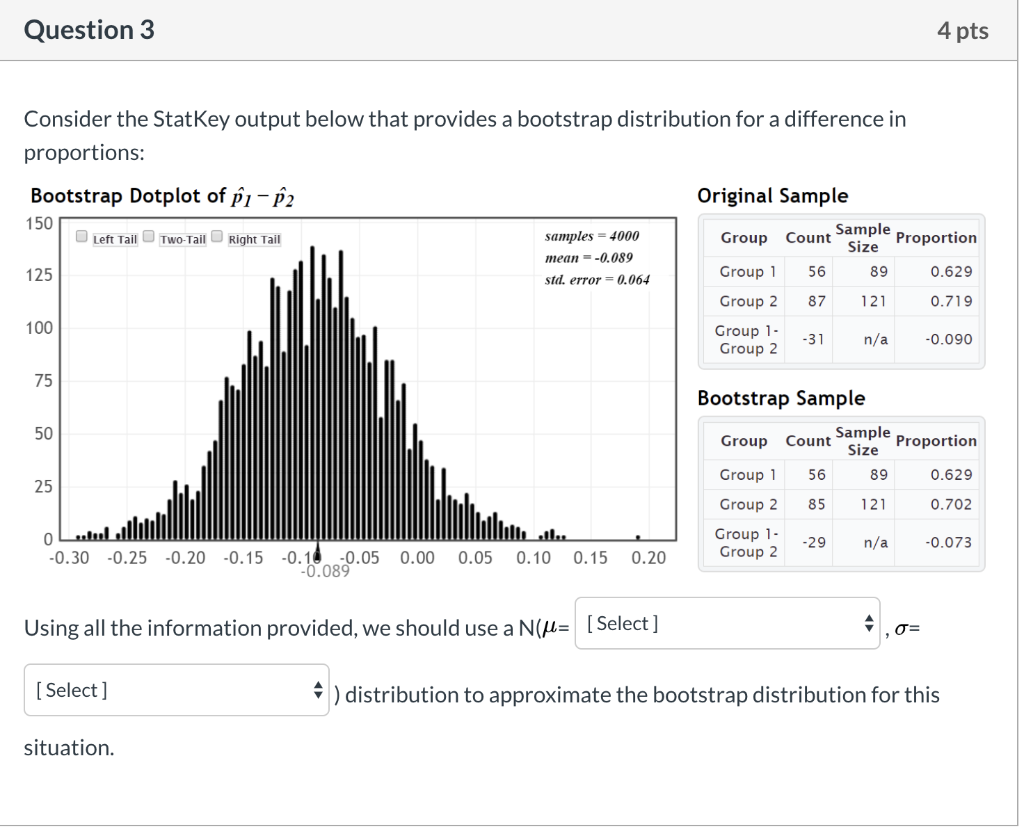Click the Question 3 header

click(x=89, y=30)
